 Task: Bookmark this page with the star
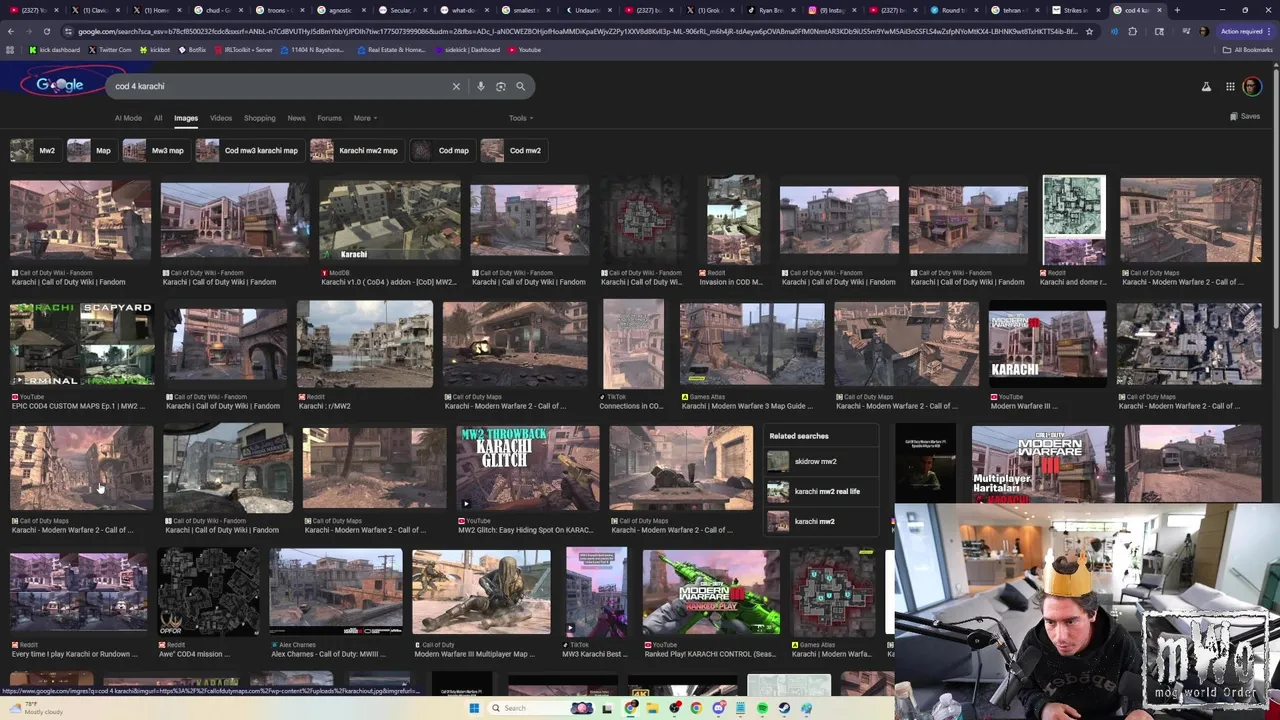(x=1089, y=31)
